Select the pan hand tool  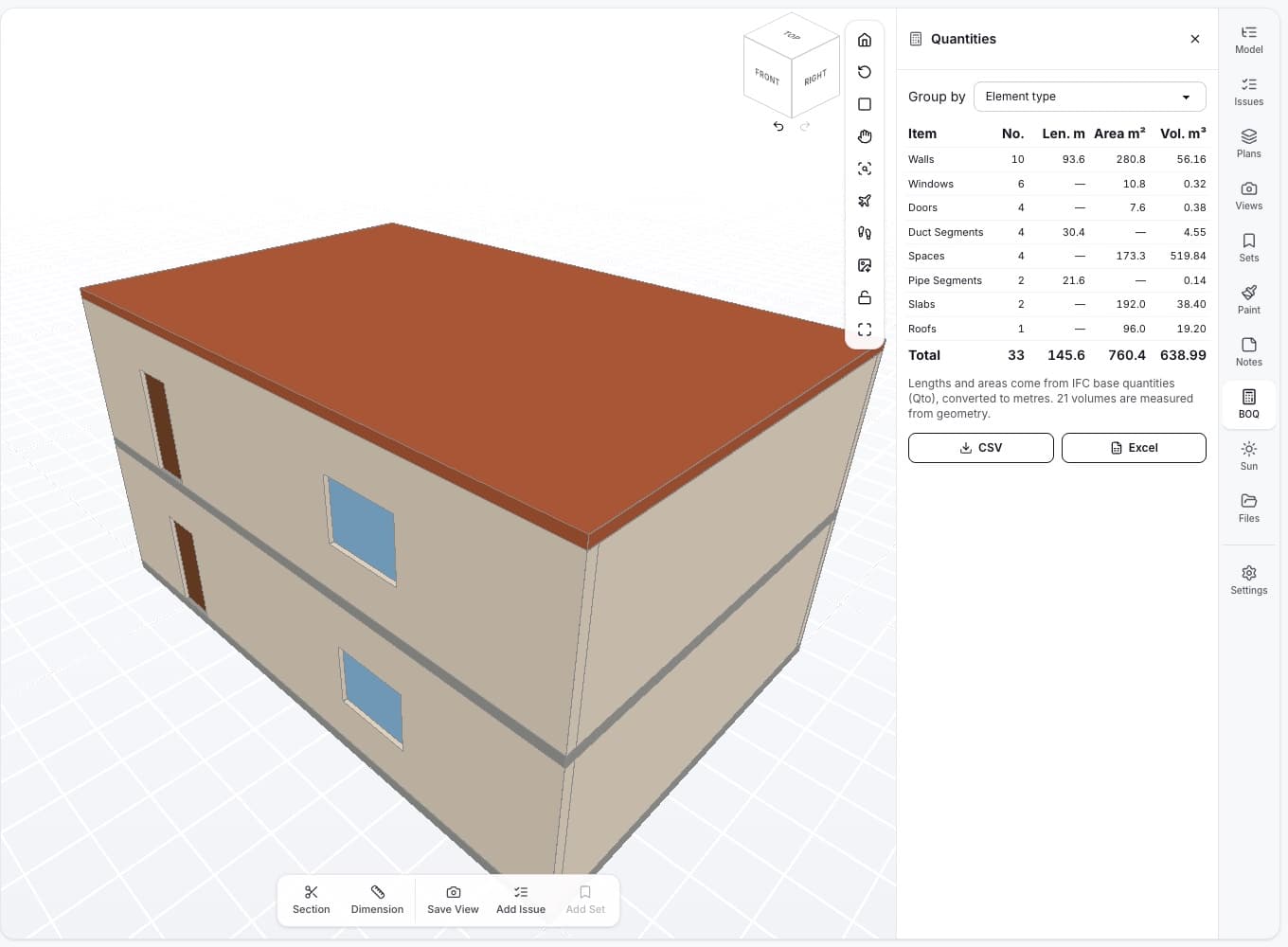pos(865,136)
